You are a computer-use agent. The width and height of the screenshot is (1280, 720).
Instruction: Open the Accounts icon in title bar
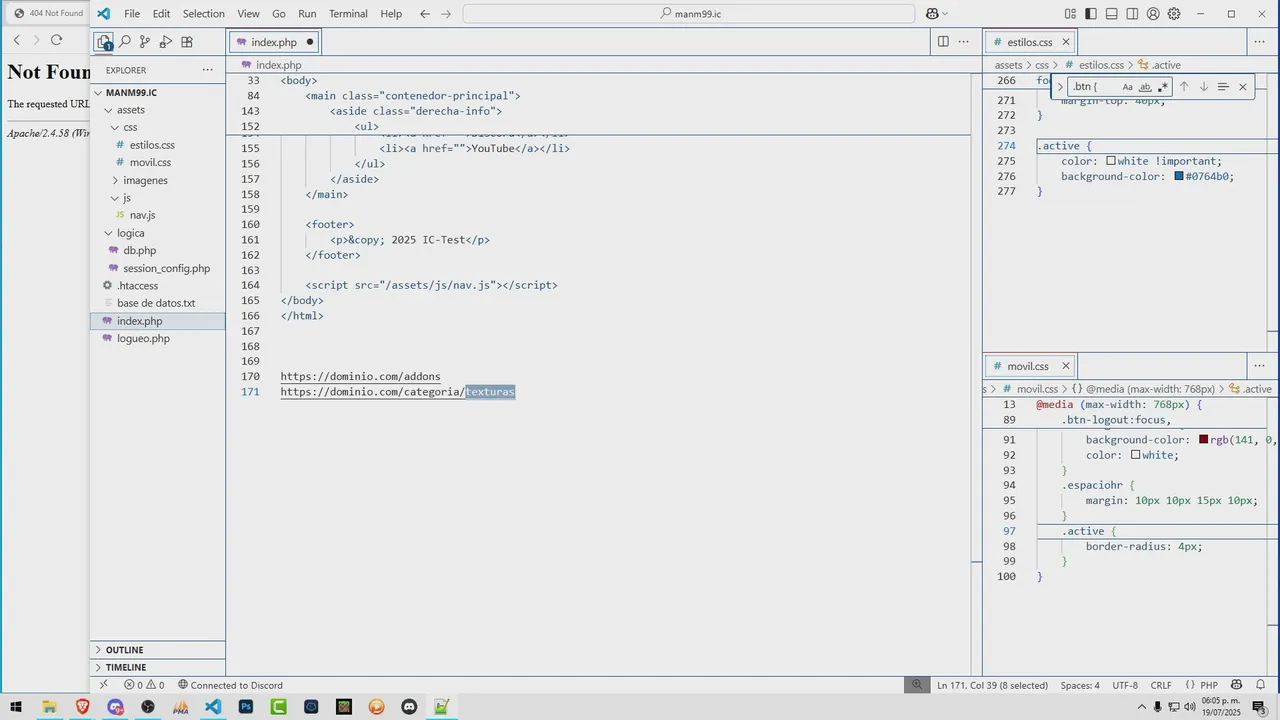click(x=1153, y=14)
